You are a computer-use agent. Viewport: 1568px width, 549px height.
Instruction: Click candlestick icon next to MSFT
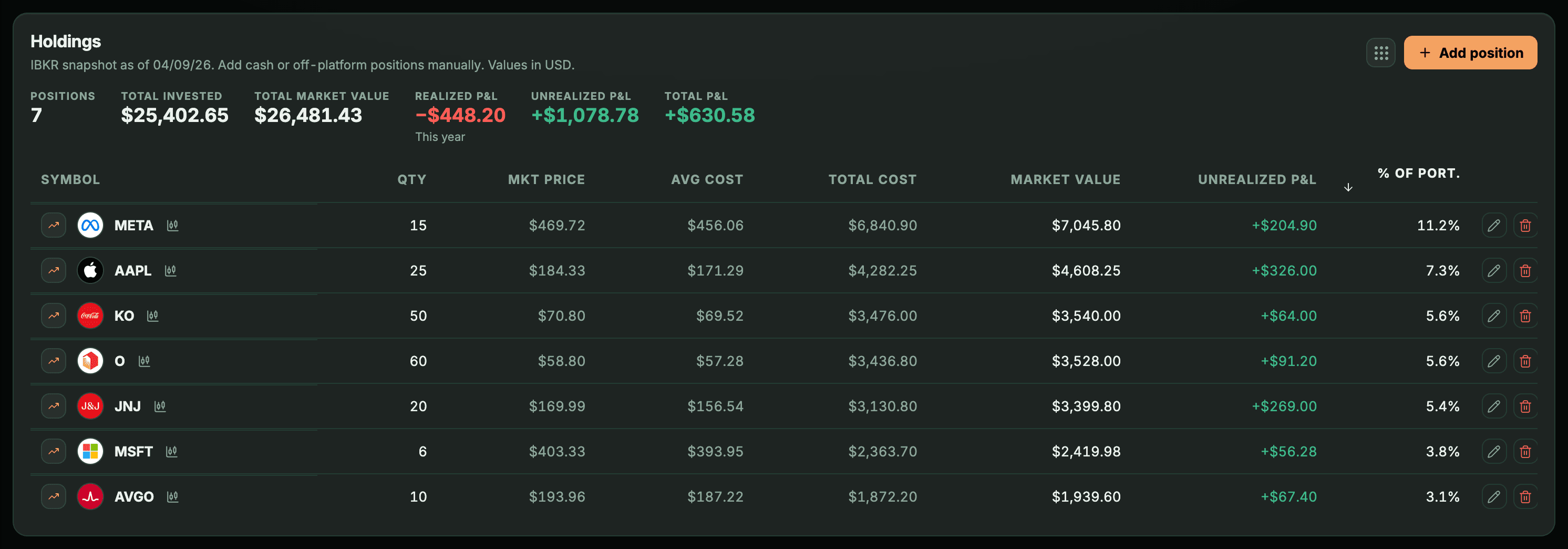172,452
